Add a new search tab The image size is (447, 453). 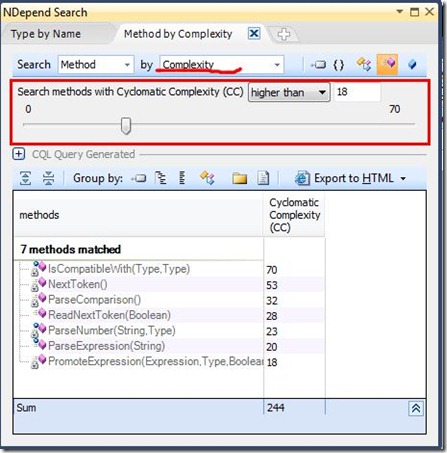pyautogui.click(x=284, y=34)
